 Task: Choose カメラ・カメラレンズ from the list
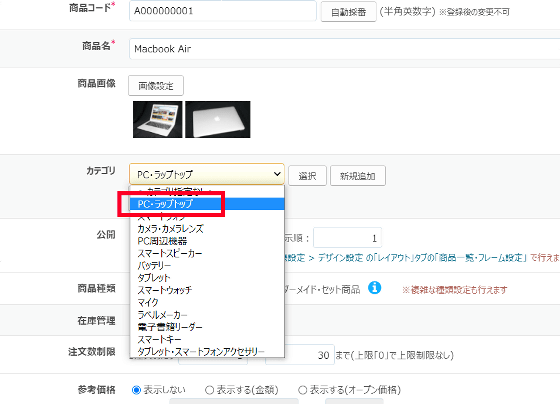point(207,229)
